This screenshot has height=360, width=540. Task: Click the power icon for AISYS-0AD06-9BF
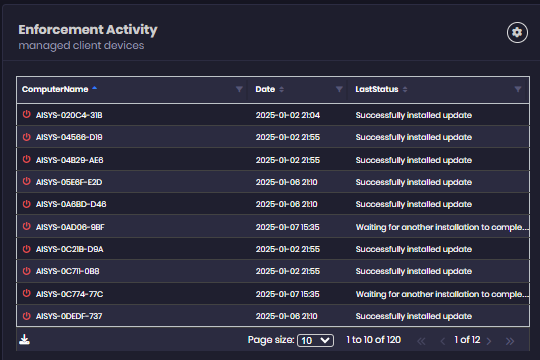coord(27,226)
